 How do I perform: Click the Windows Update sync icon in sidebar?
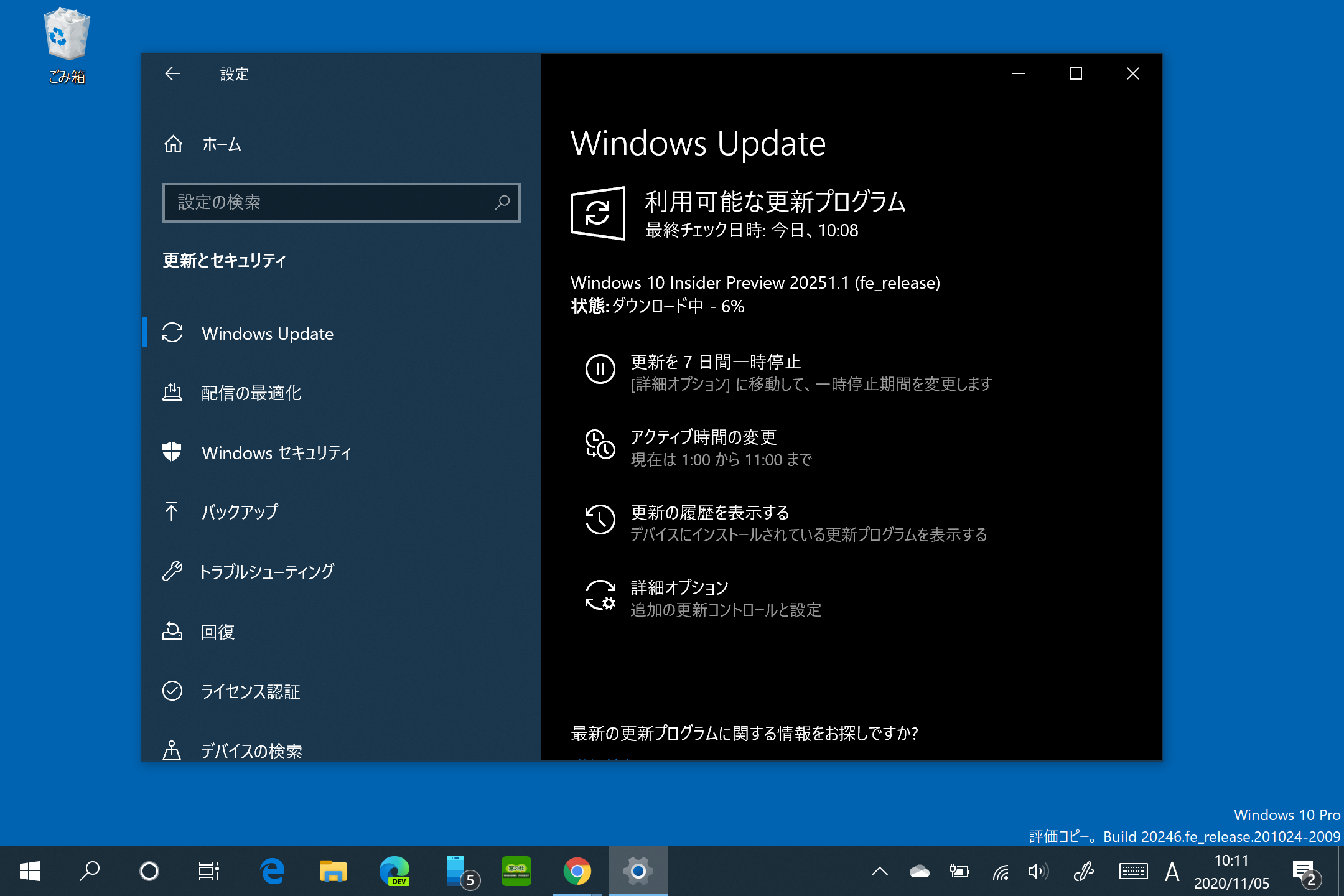click(172, 334)
